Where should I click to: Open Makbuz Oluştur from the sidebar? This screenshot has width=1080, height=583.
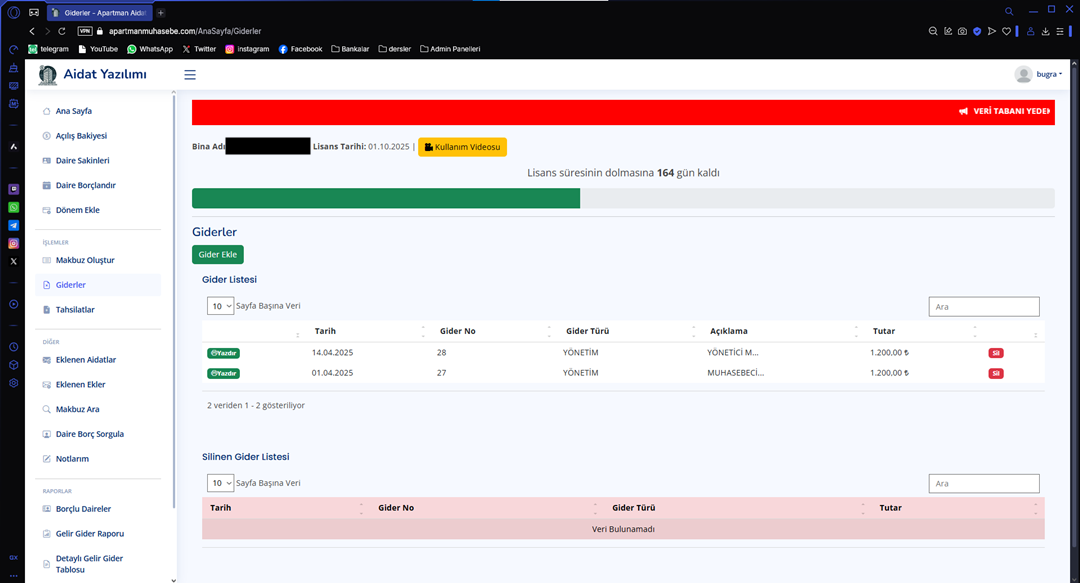click(85, 260)
